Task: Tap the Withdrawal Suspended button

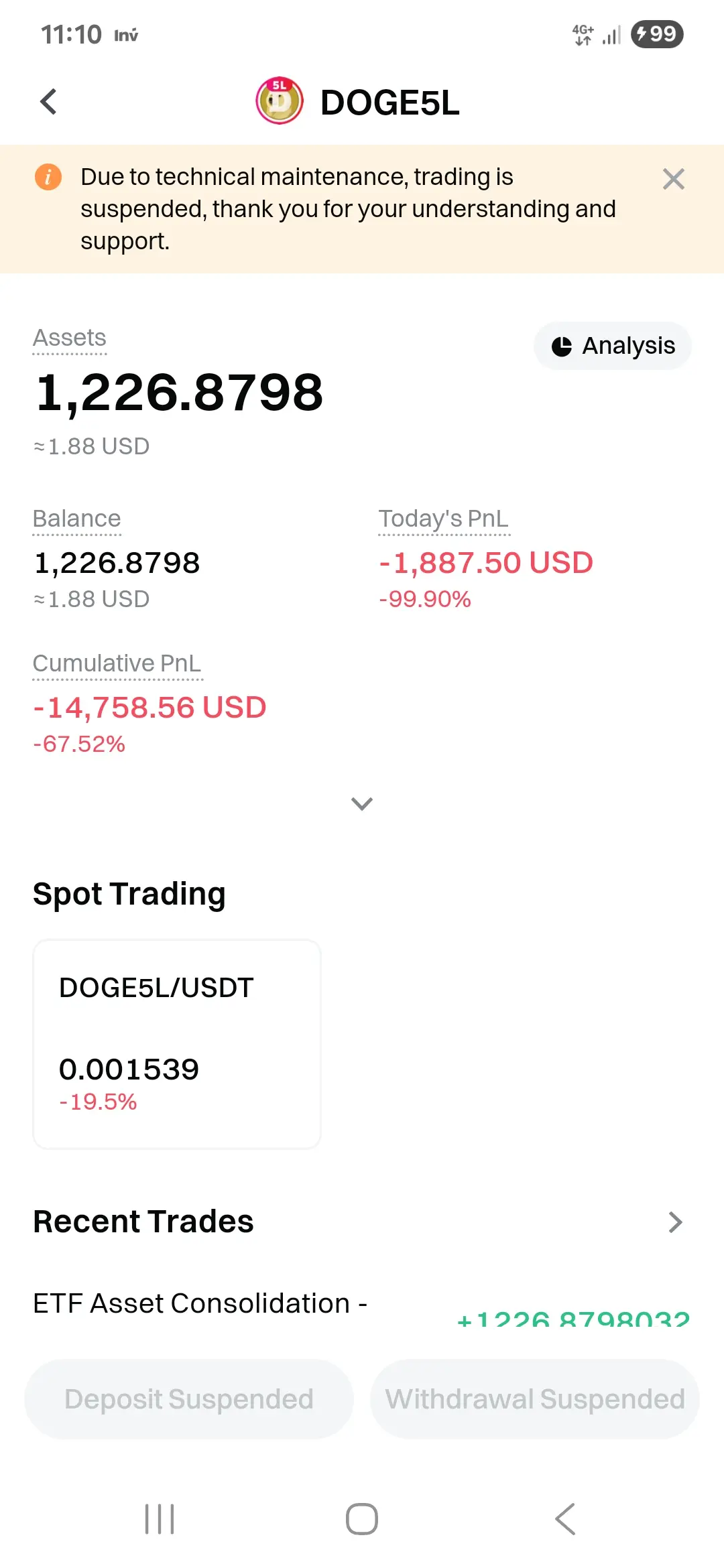Action: pyautogui.click(x=535, y=1399)
